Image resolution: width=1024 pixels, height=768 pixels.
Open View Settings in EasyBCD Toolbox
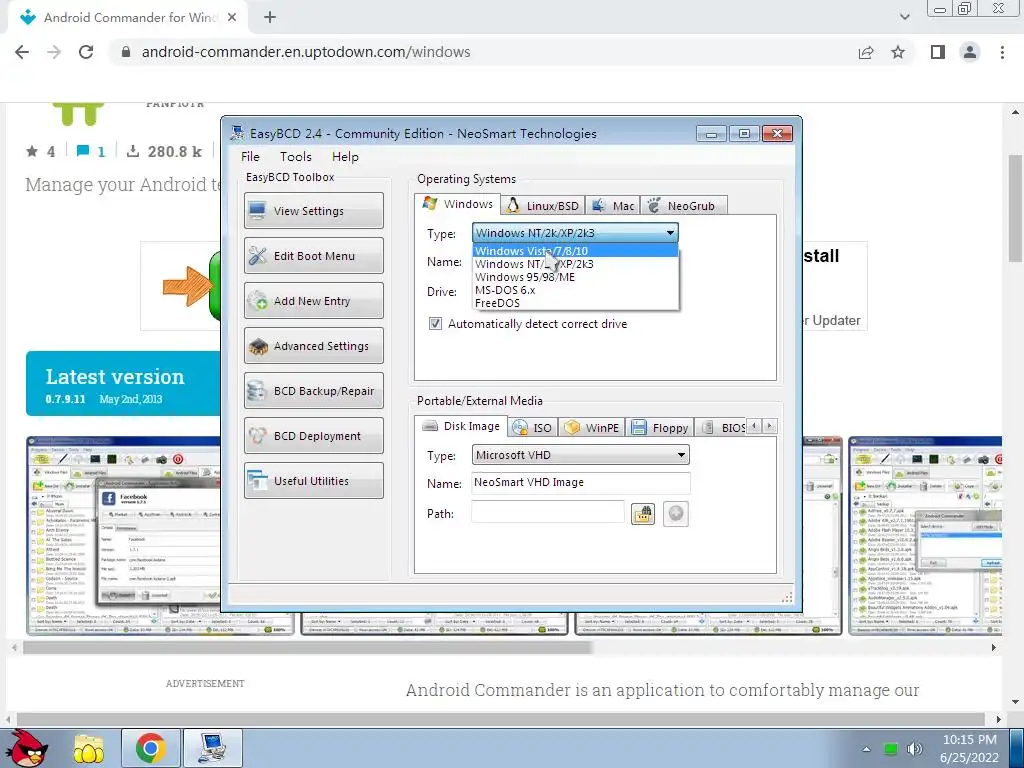[313, 211]
